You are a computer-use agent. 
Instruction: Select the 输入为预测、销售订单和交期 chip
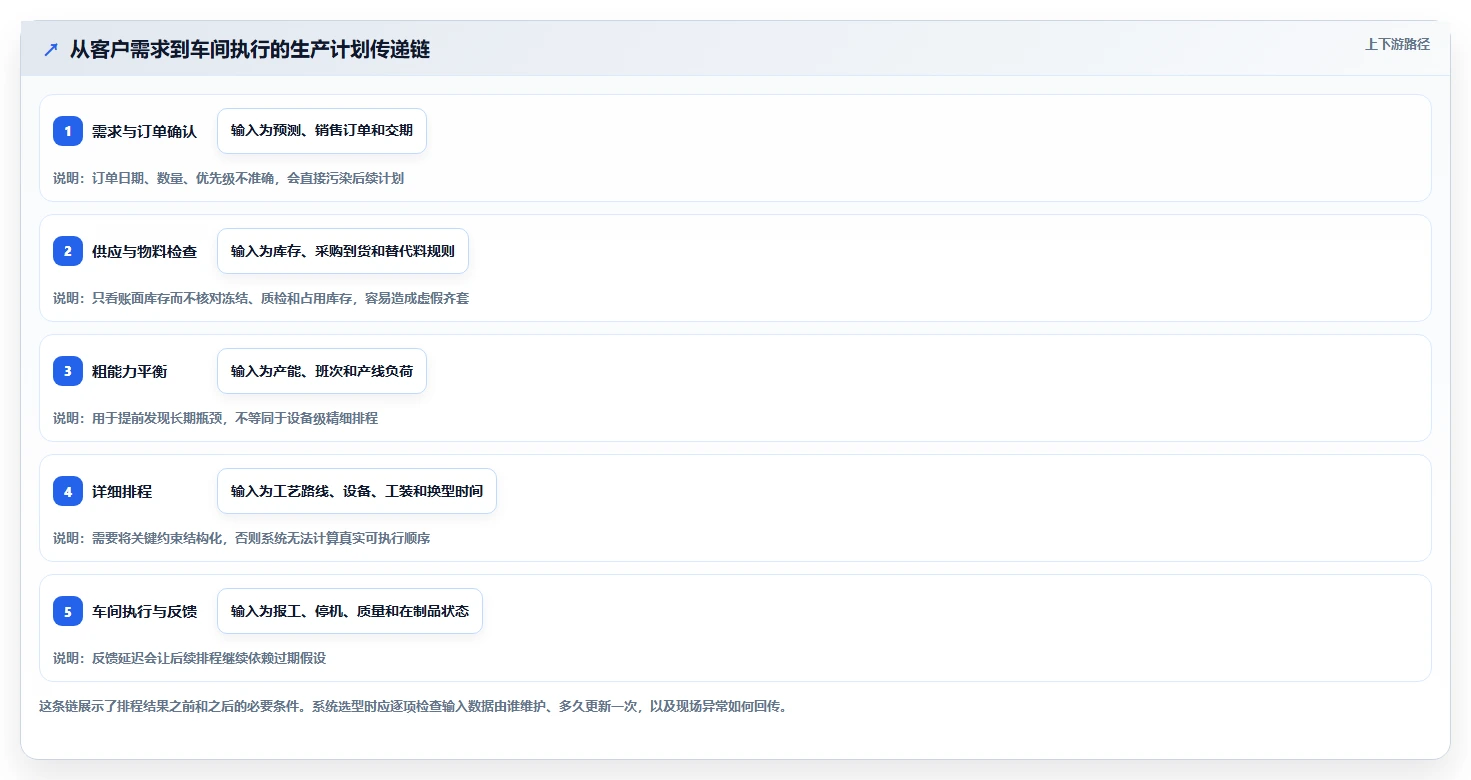322,131
